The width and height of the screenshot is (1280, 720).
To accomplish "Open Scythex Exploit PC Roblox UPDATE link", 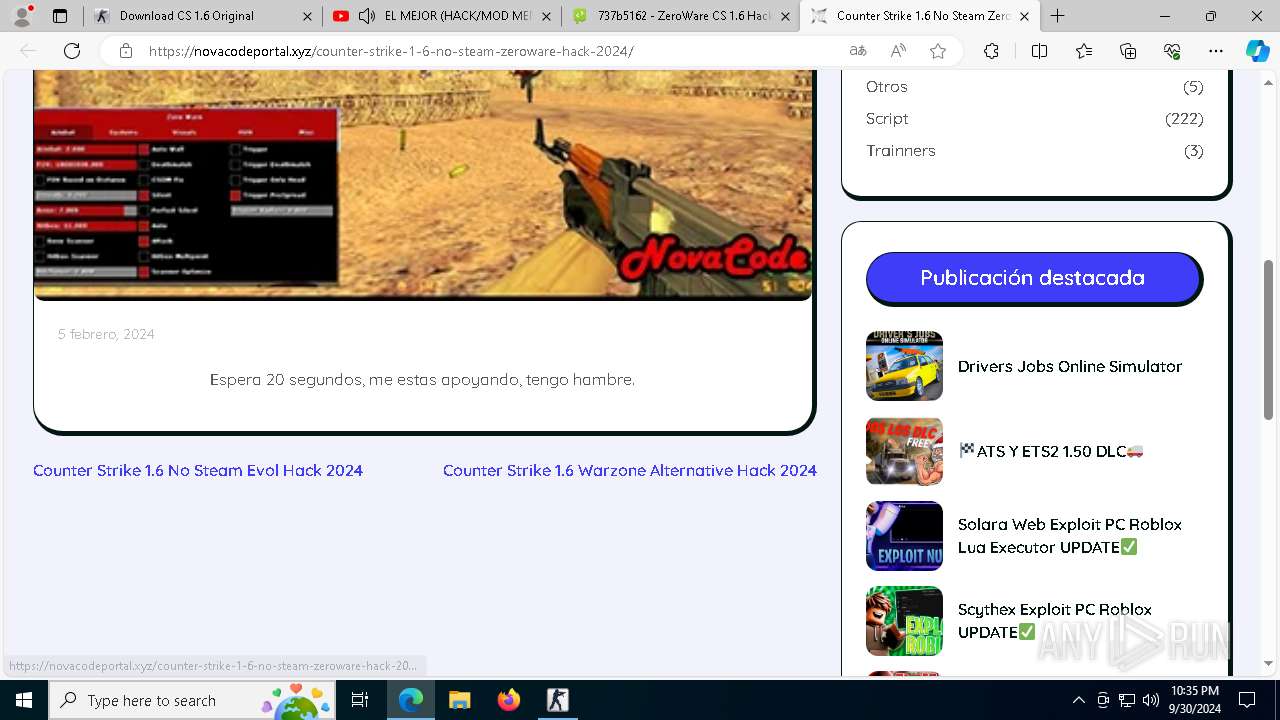I will [1055, 621].
